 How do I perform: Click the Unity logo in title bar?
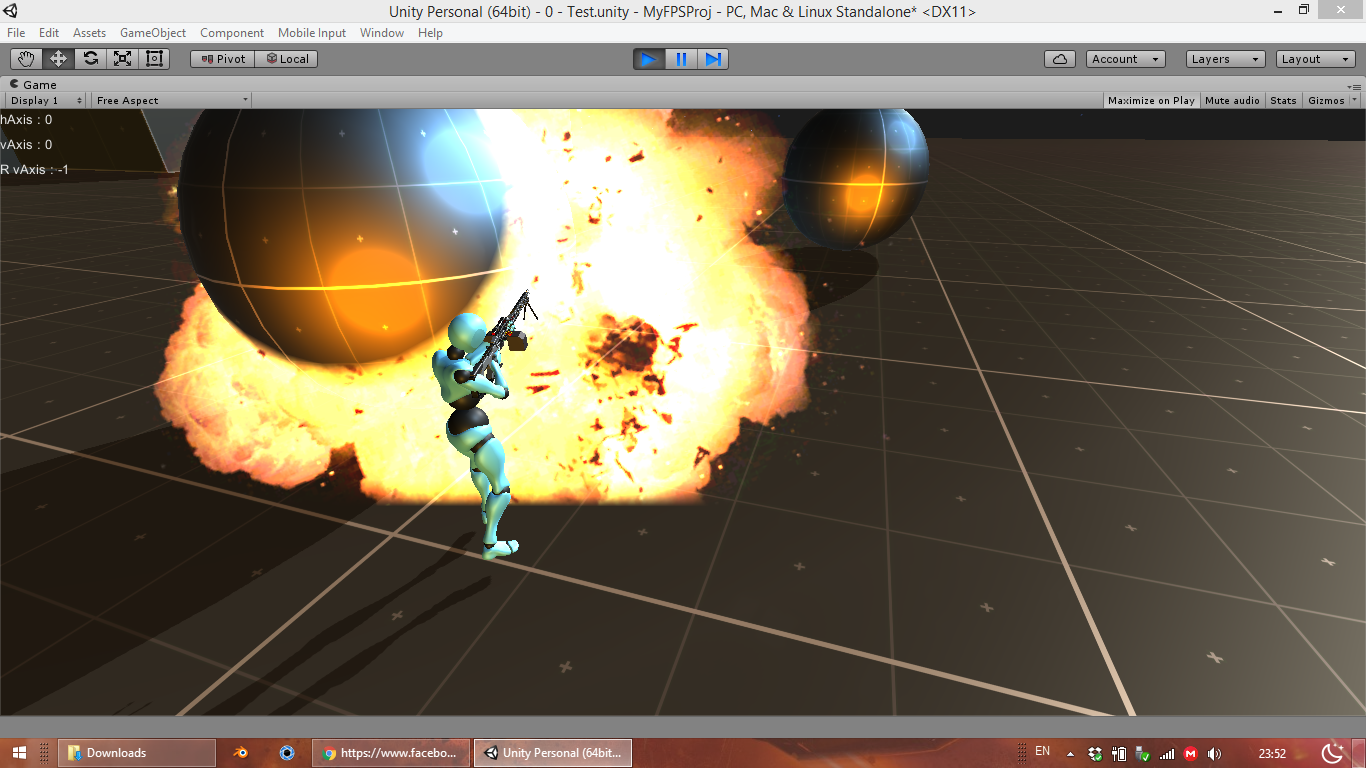pyautogui.click(x=10, y=11)
